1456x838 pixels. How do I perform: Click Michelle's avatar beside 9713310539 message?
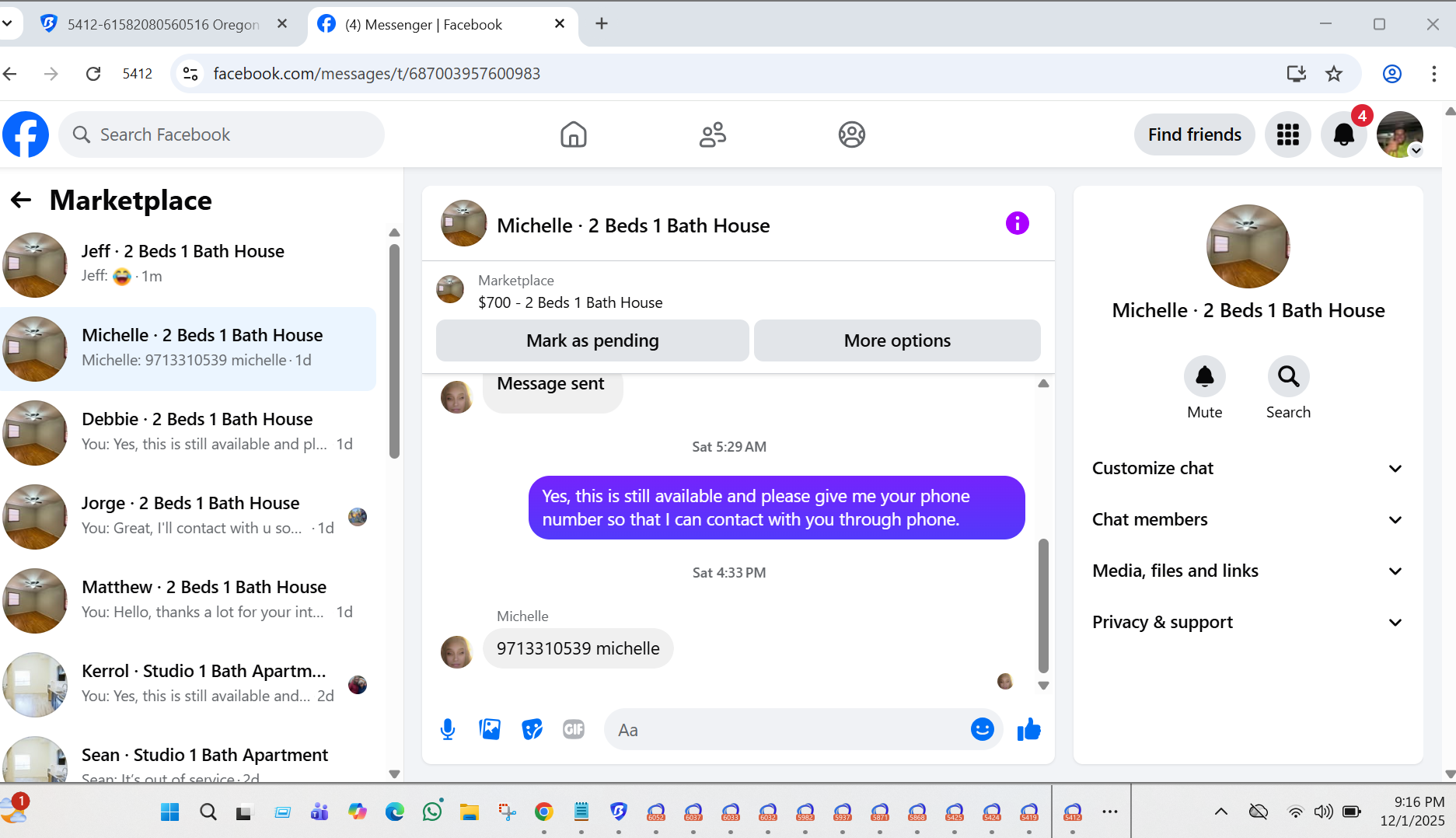[456, 651]
